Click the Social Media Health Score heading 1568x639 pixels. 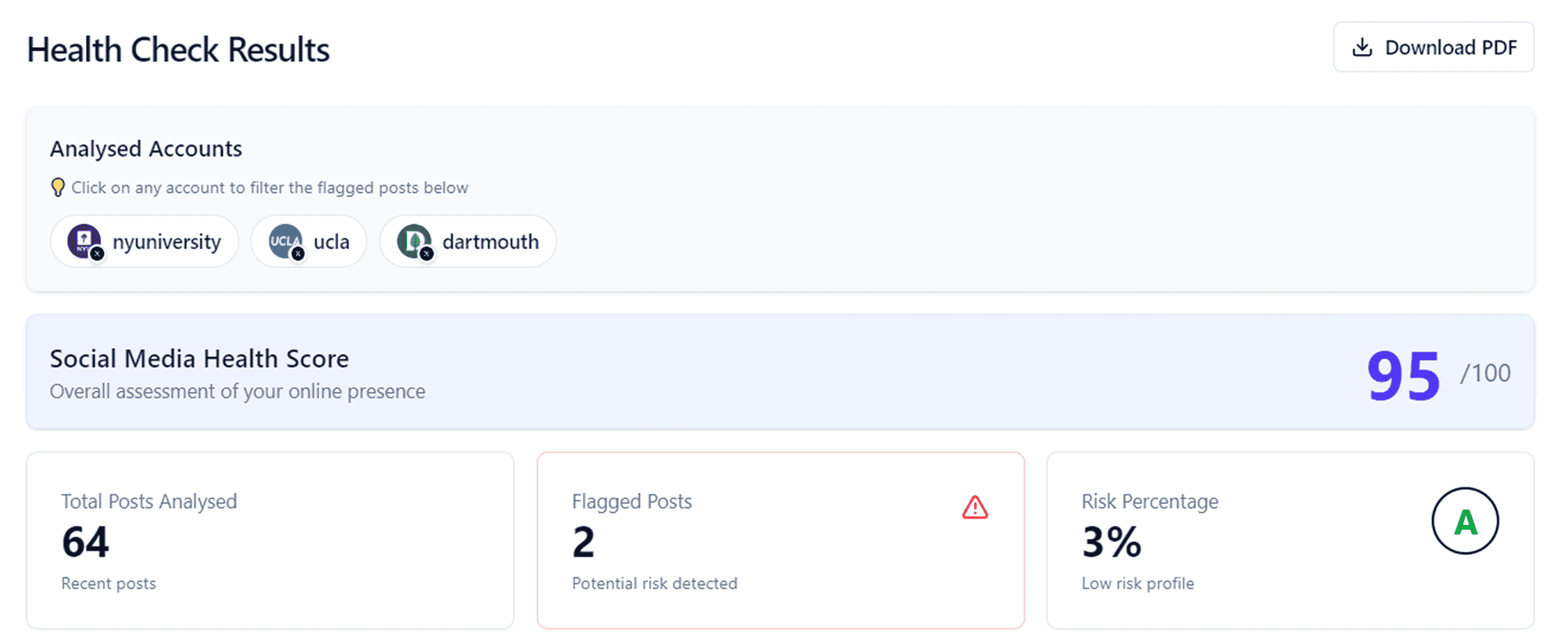pos(199,359)
